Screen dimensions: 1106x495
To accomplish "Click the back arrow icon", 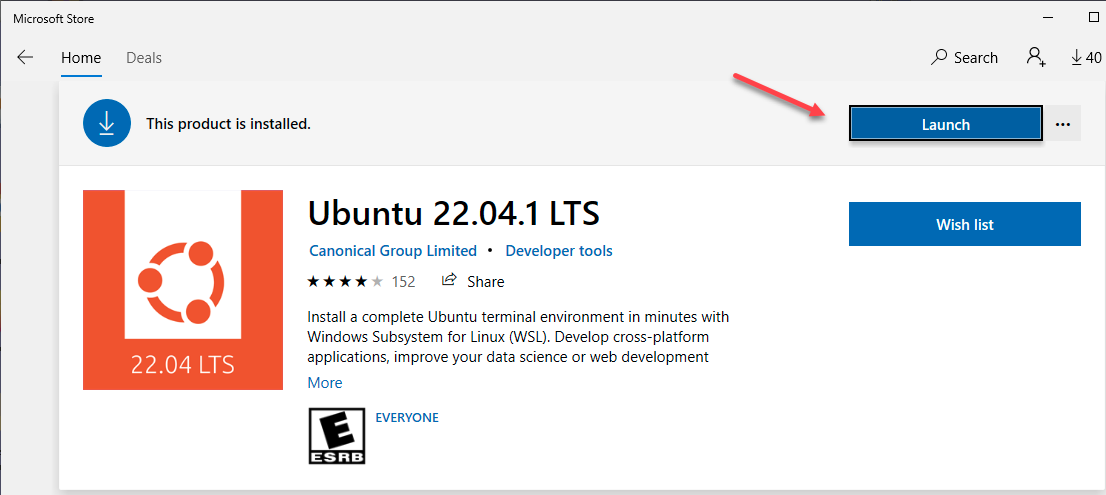I will pyautogui.click(x=25, y=58).
